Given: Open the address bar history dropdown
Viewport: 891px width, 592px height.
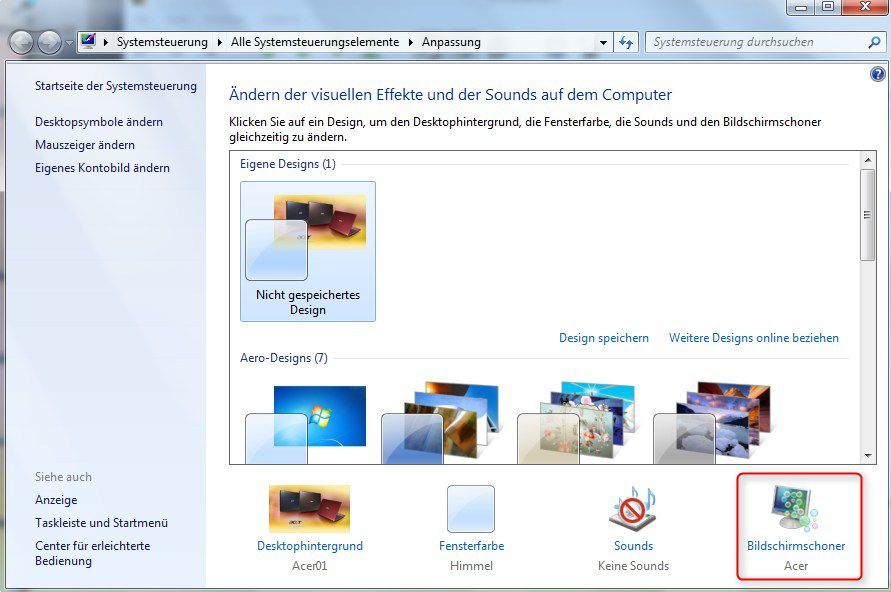Looking at the screenshot, I should (x=604, y=42).
